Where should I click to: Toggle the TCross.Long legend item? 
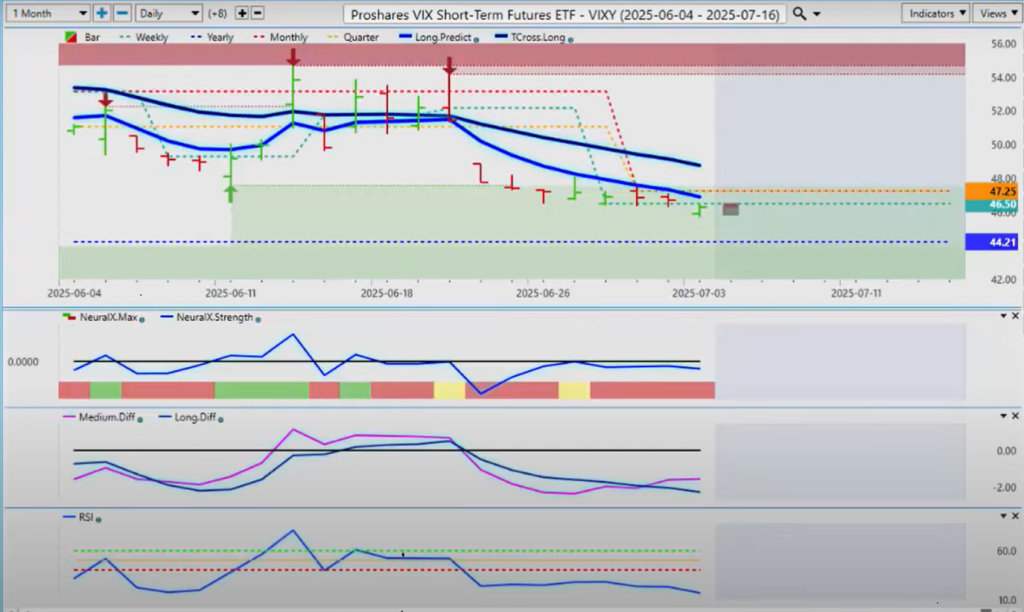(x=538, y=37)
